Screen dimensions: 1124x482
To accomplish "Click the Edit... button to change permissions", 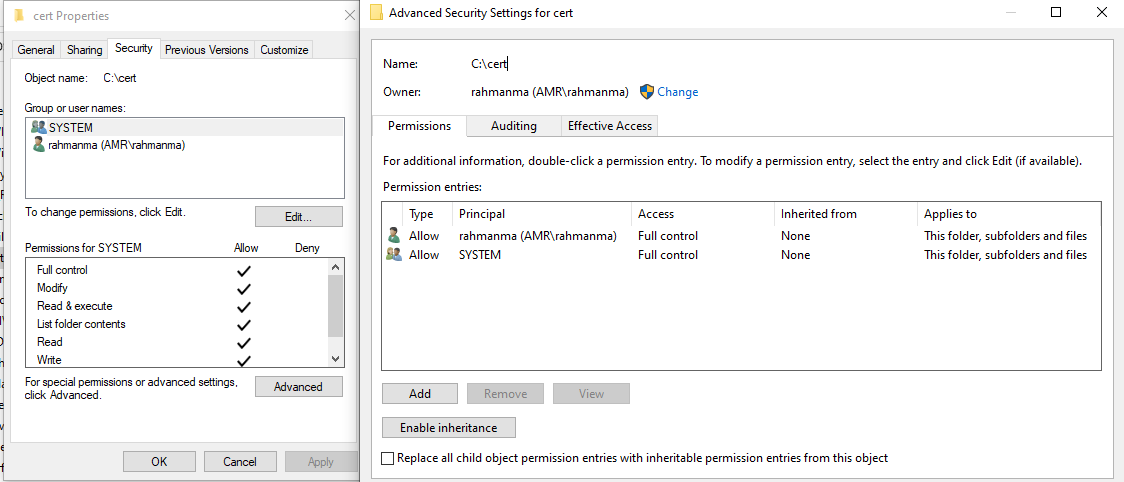I will tap(298, 217).
